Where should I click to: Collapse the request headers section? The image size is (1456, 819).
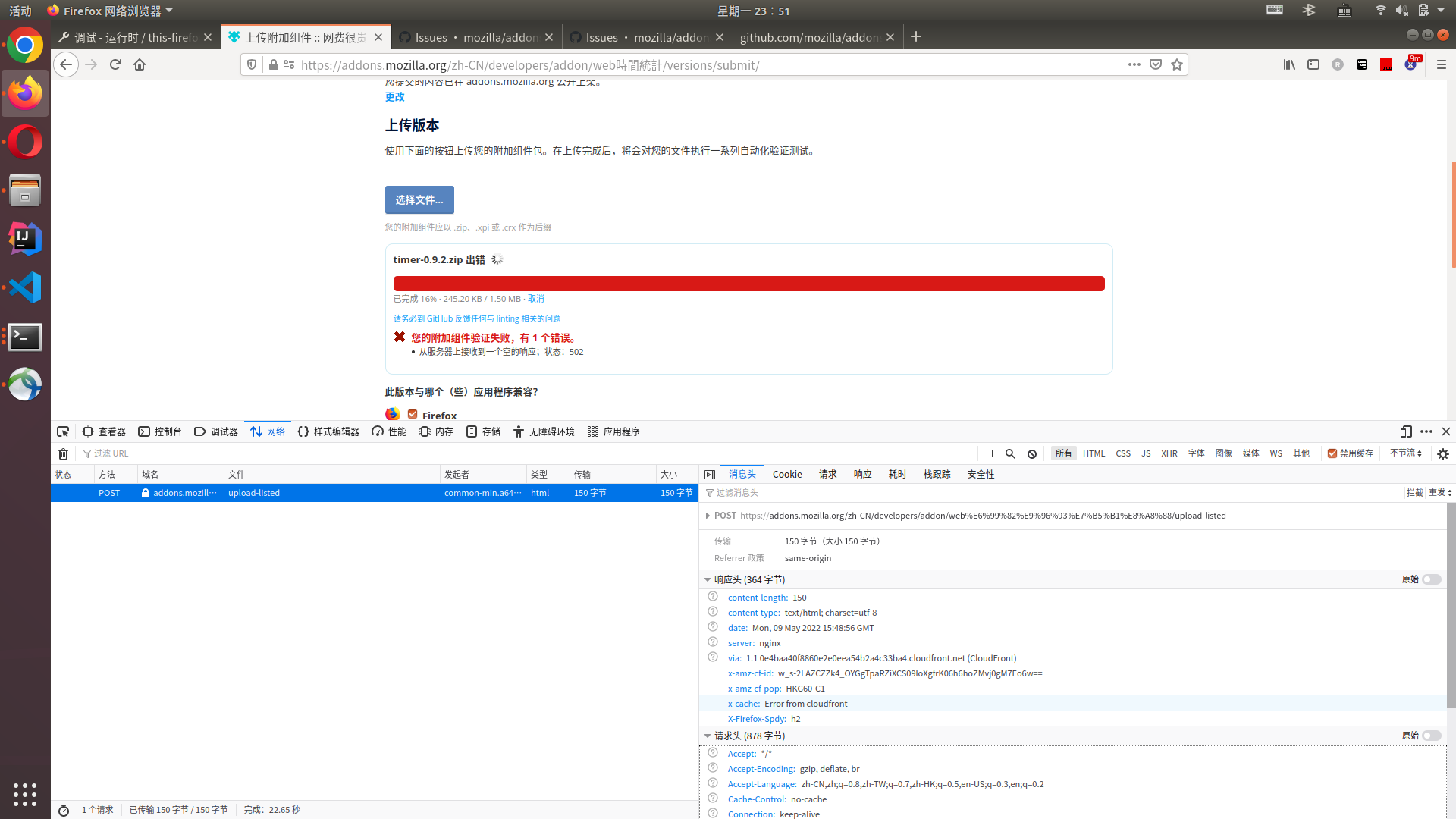[708, 736]
